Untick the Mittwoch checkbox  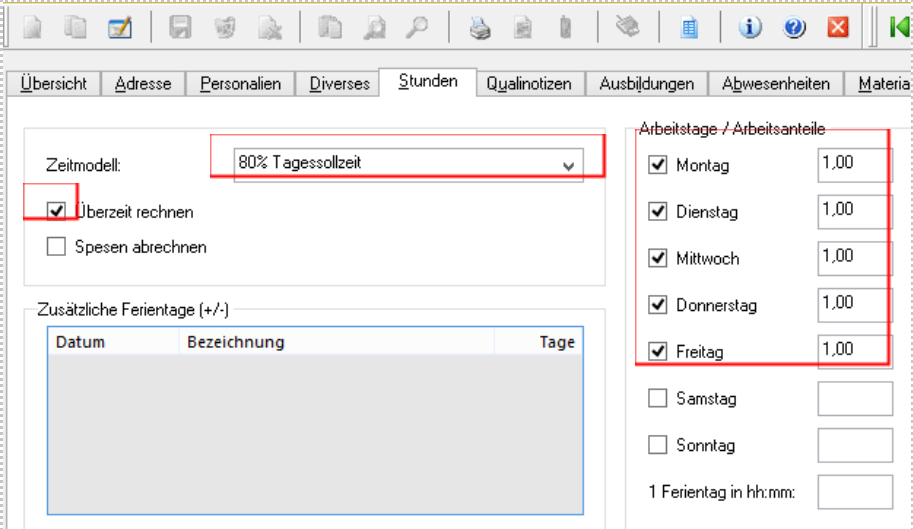[658, 258]
